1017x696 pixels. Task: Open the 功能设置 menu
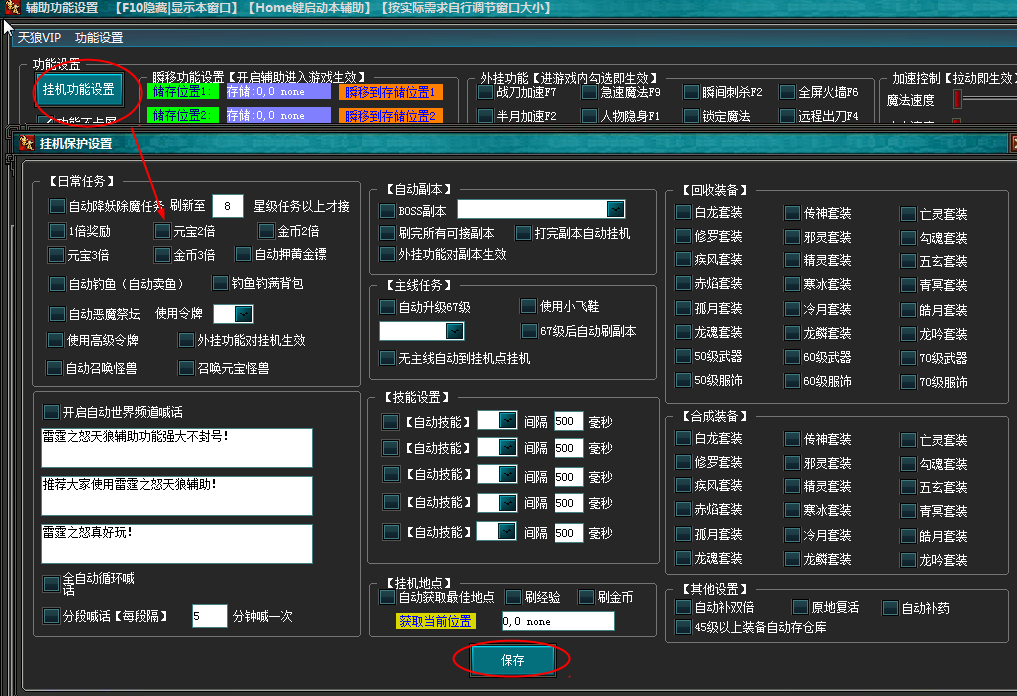pos(99,38)
